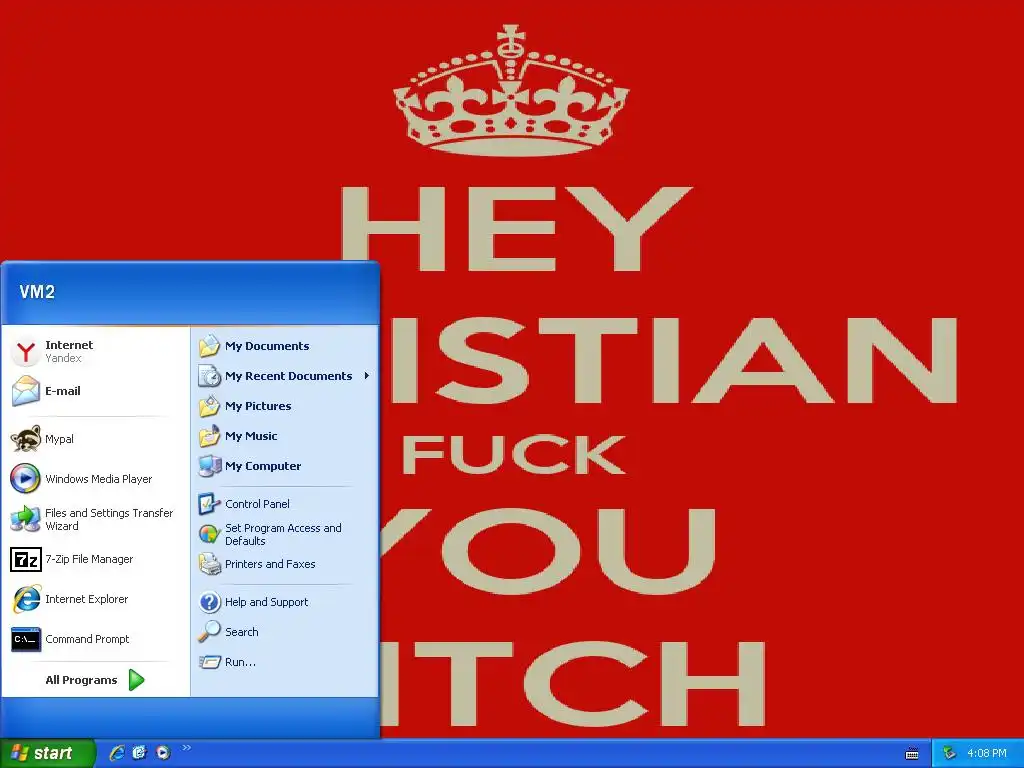The image size is (1024, 768).
Task: Open Printers and Faxes
Action: (285, 564)
